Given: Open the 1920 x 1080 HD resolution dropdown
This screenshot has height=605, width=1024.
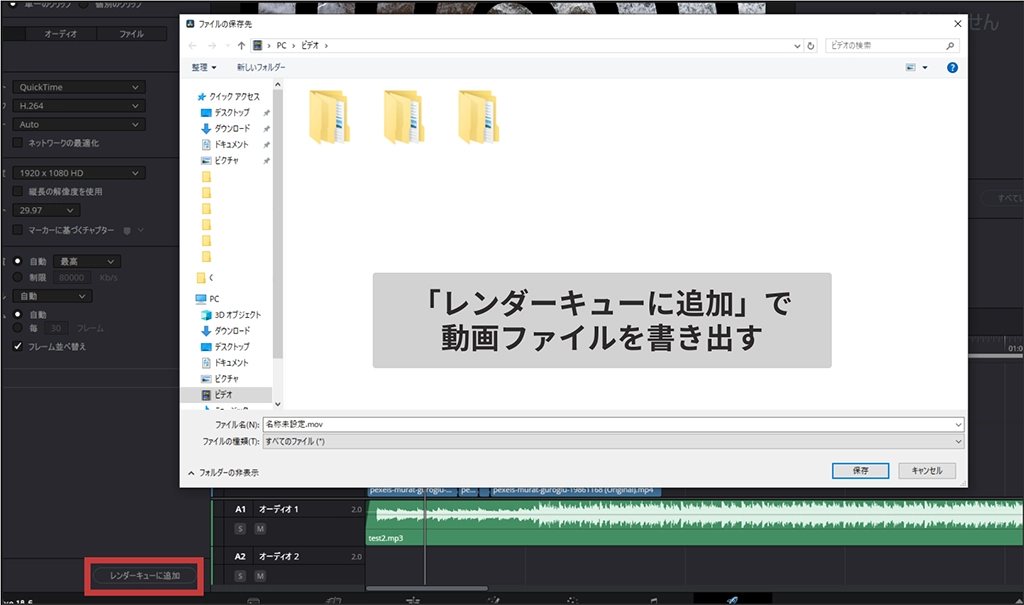Looking at the screenshot, I should click(80, 173).
